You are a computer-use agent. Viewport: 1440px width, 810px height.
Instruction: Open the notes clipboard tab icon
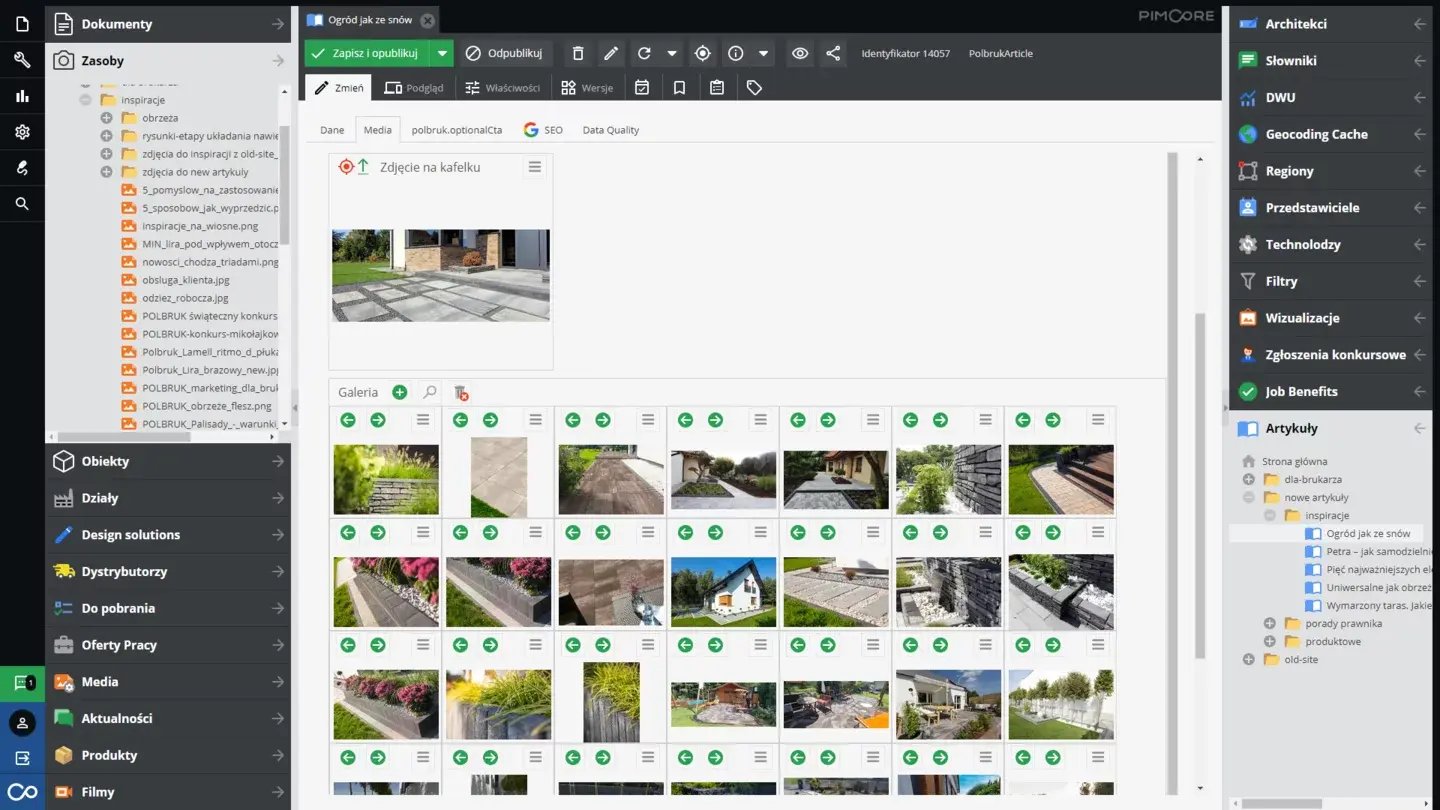[x=717, y=88]
